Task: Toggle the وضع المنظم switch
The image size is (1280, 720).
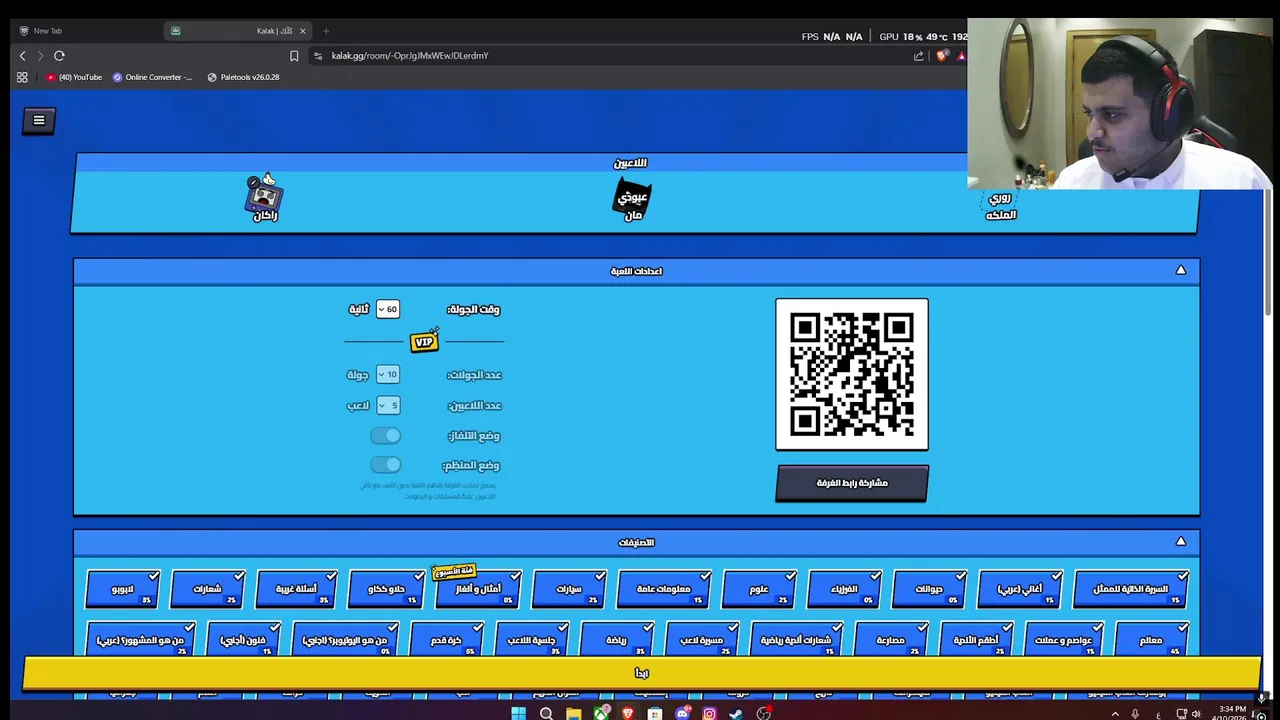Action: coord(385,465)
